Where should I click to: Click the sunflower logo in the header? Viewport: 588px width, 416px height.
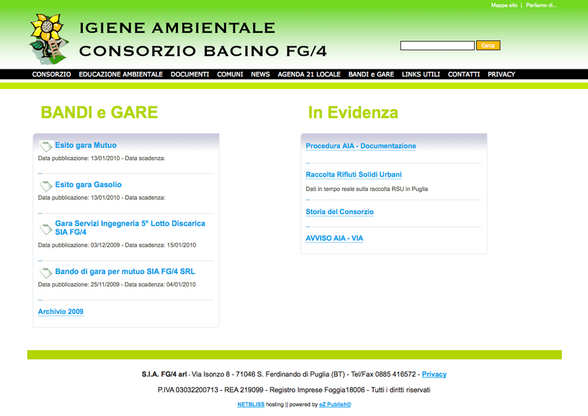click(49, 39)
